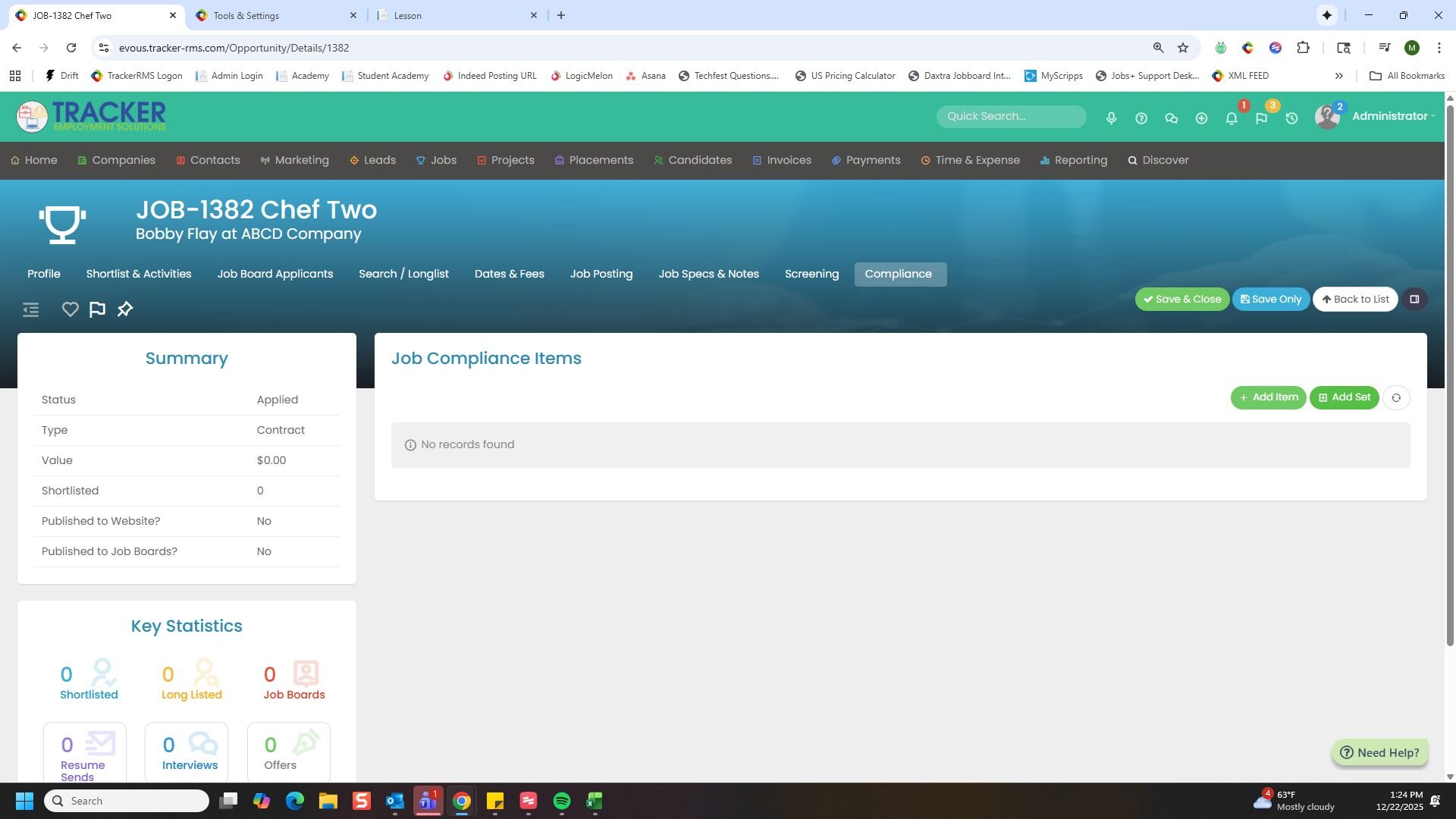Toggle the favorite heart icon
1456x819 pixels.
(x=70, y=309)
